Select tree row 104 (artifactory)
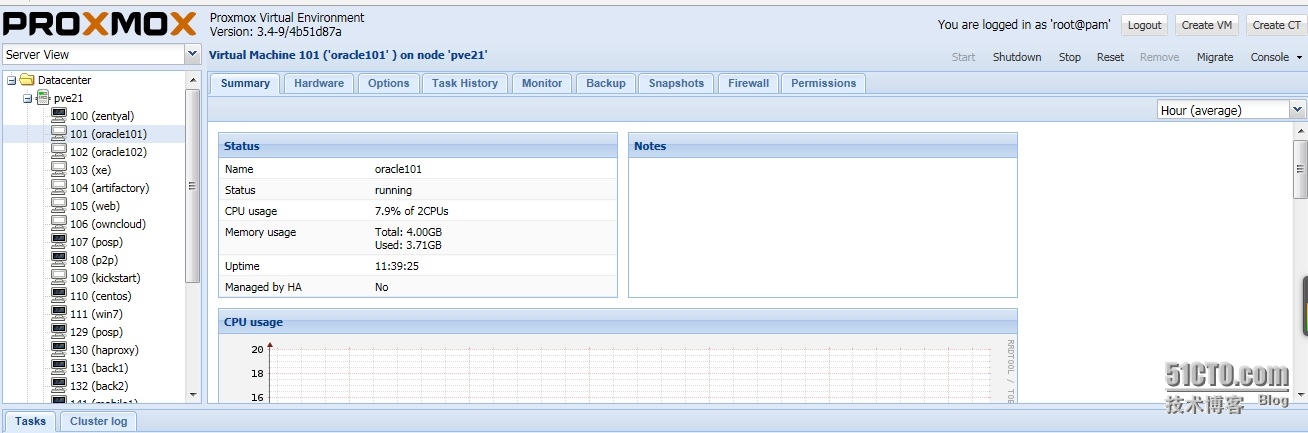The width and height of the screenshot is (1308, 433). [93, 188]
